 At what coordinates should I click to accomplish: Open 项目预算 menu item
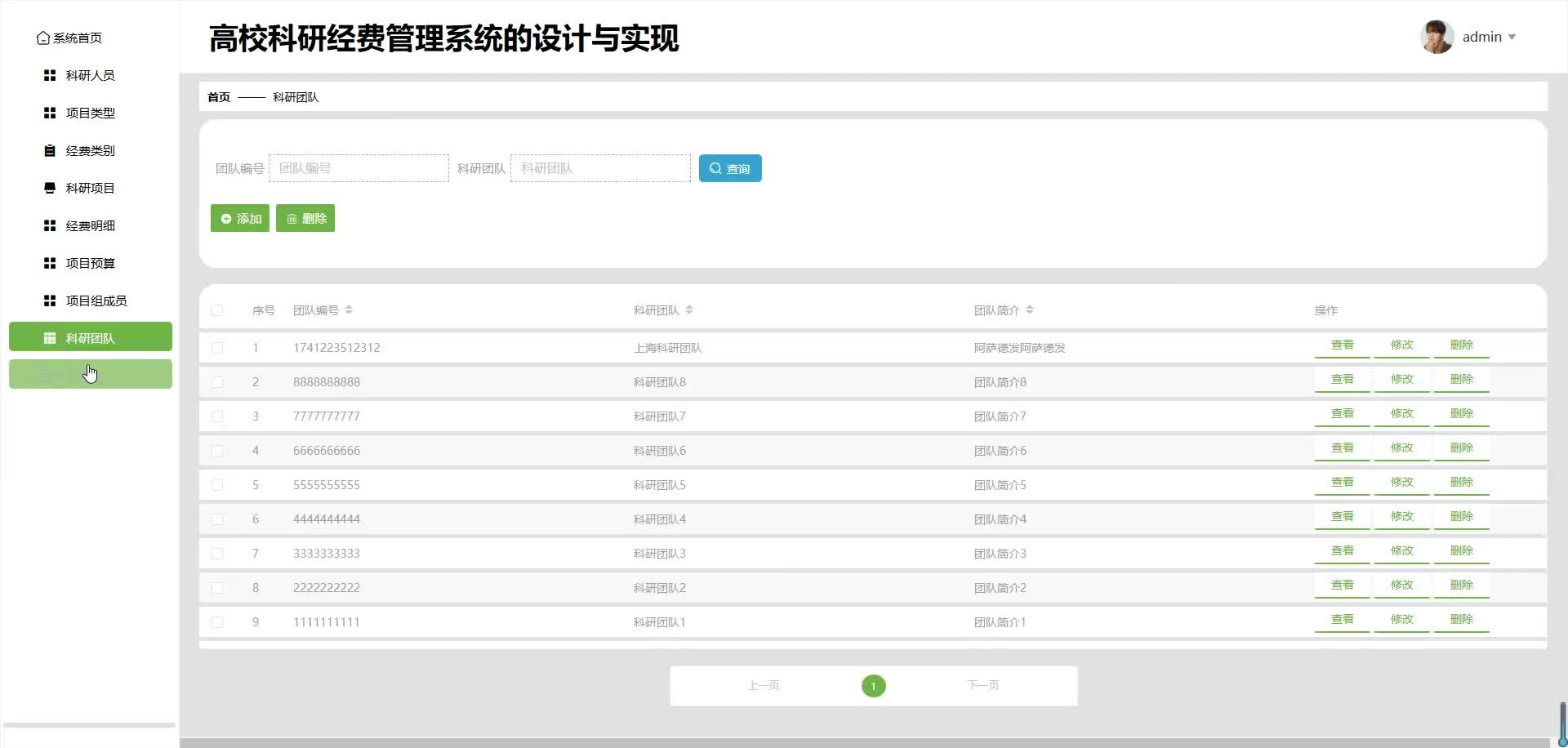90,263
